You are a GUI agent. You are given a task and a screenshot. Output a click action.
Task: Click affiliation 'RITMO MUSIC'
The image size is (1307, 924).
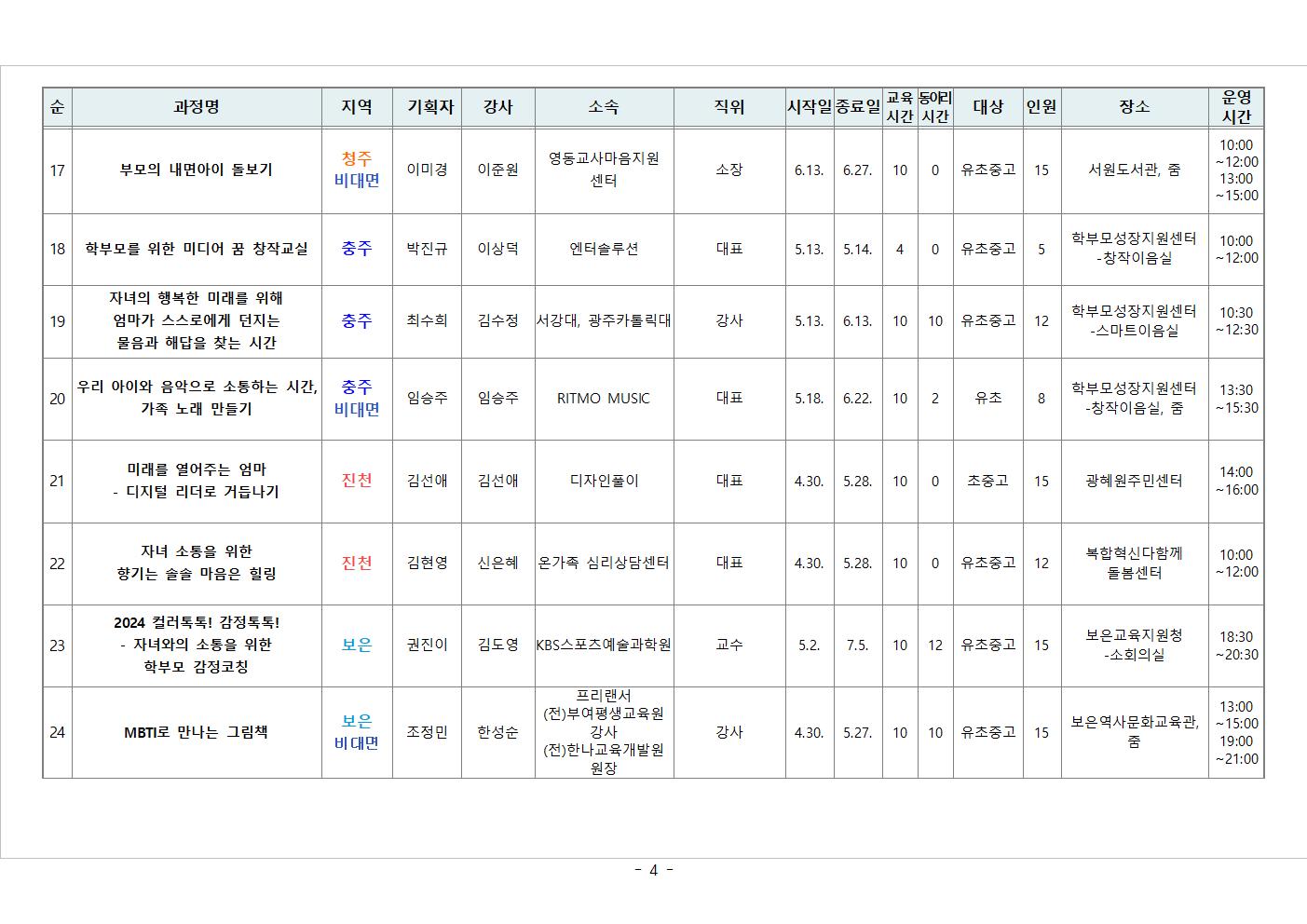point(604,398)
